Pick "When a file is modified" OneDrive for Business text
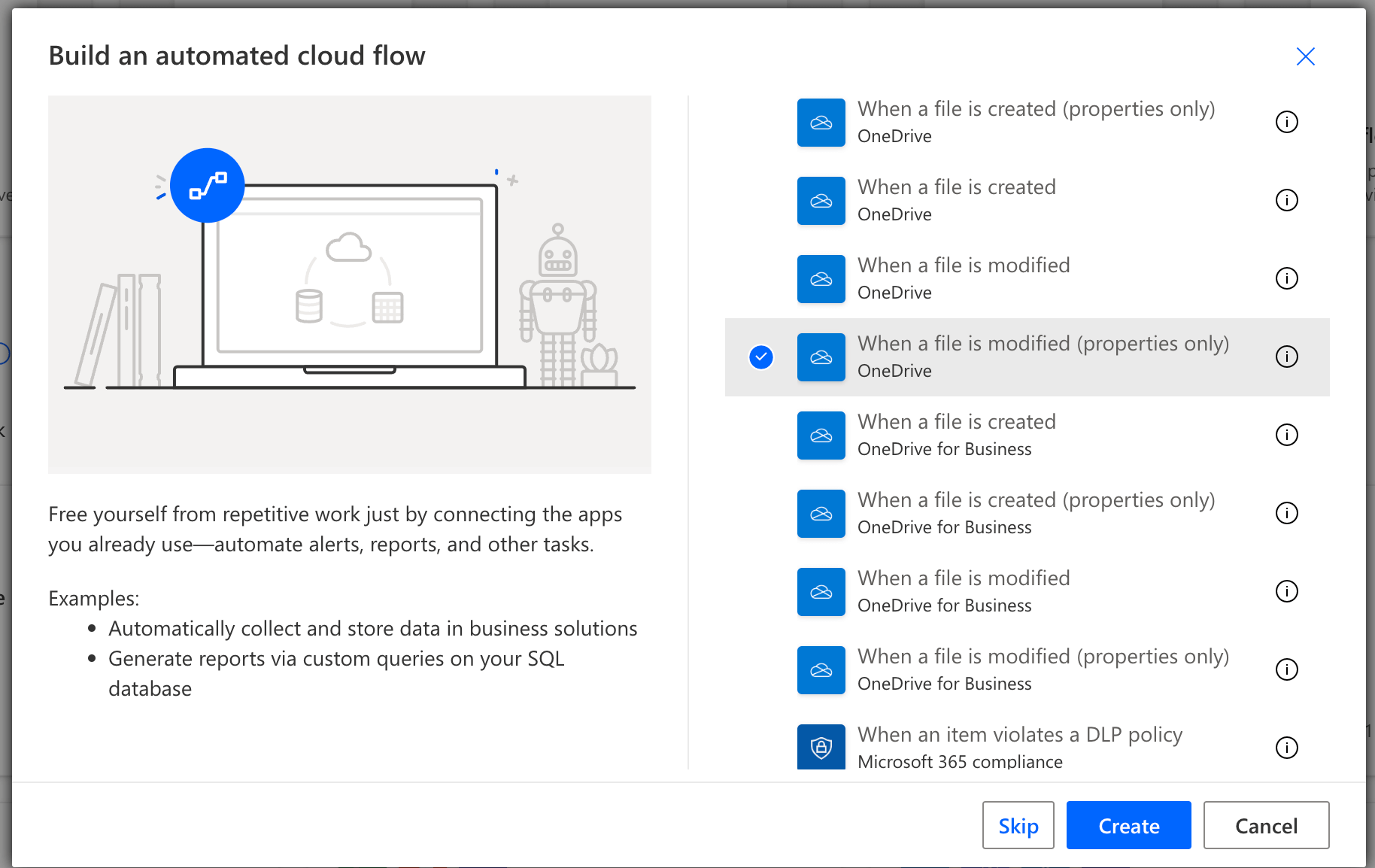 pos(964,578)
